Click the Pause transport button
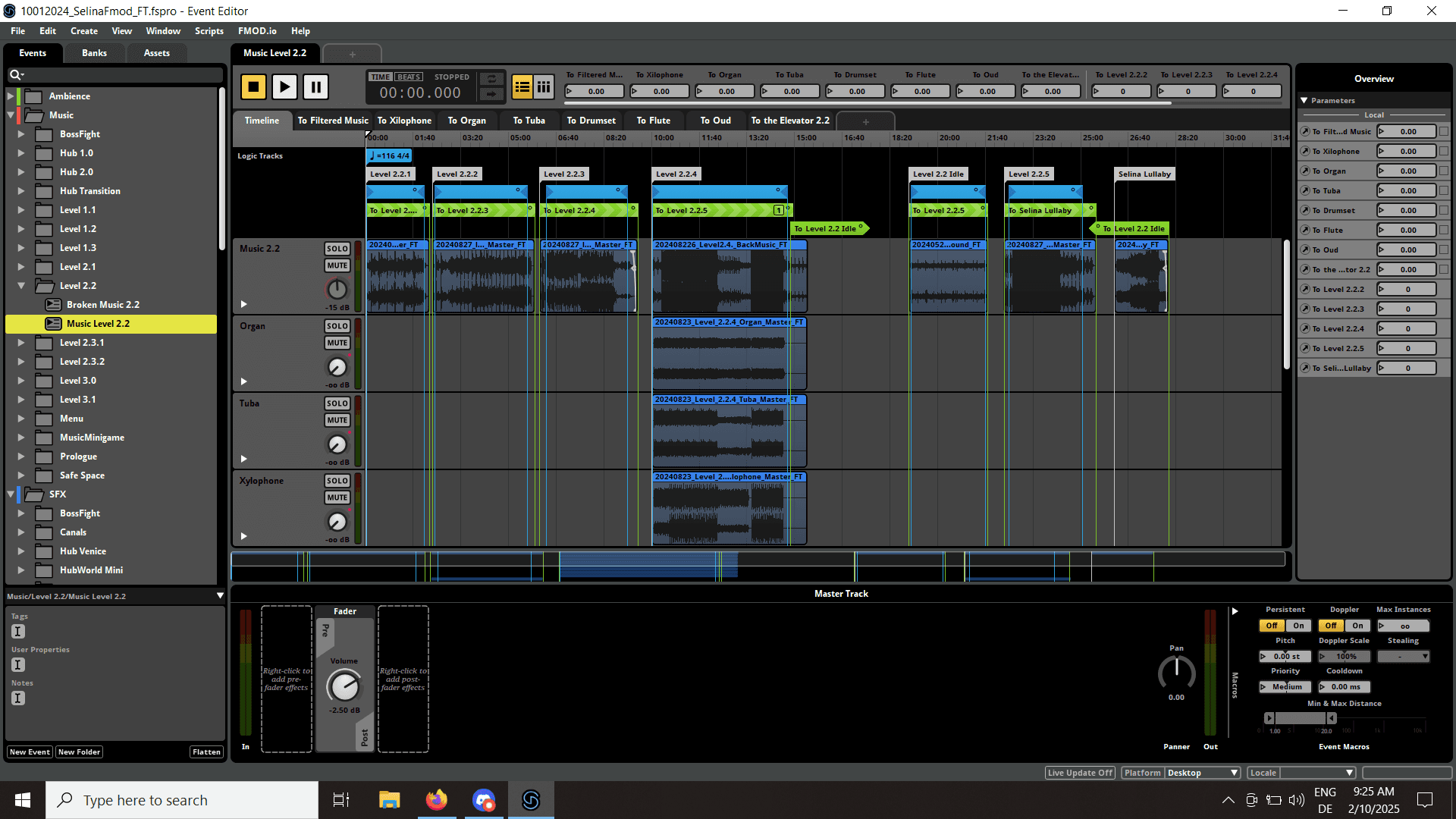The image size is (1456, 819). pyautogui.click(x=315, y=87)
